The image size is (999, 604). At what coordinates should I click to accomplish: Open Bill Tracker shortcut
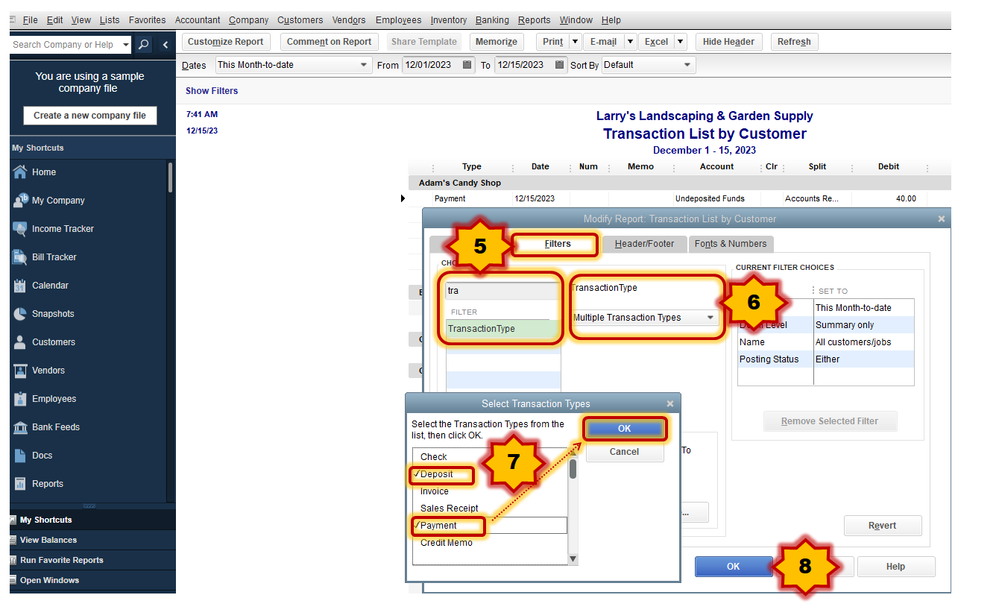(54, 257)
